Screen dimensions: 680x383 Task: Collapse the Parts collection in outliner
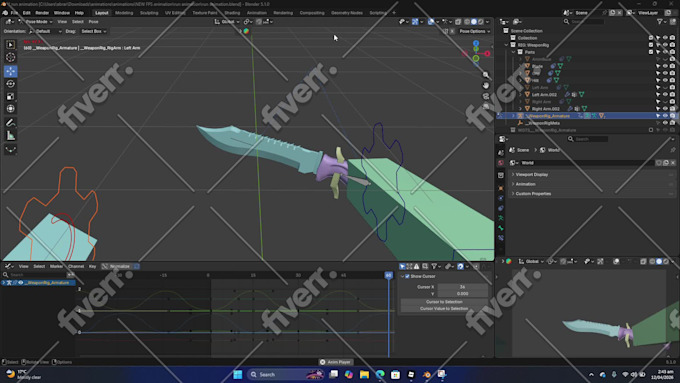pos(513,52)
